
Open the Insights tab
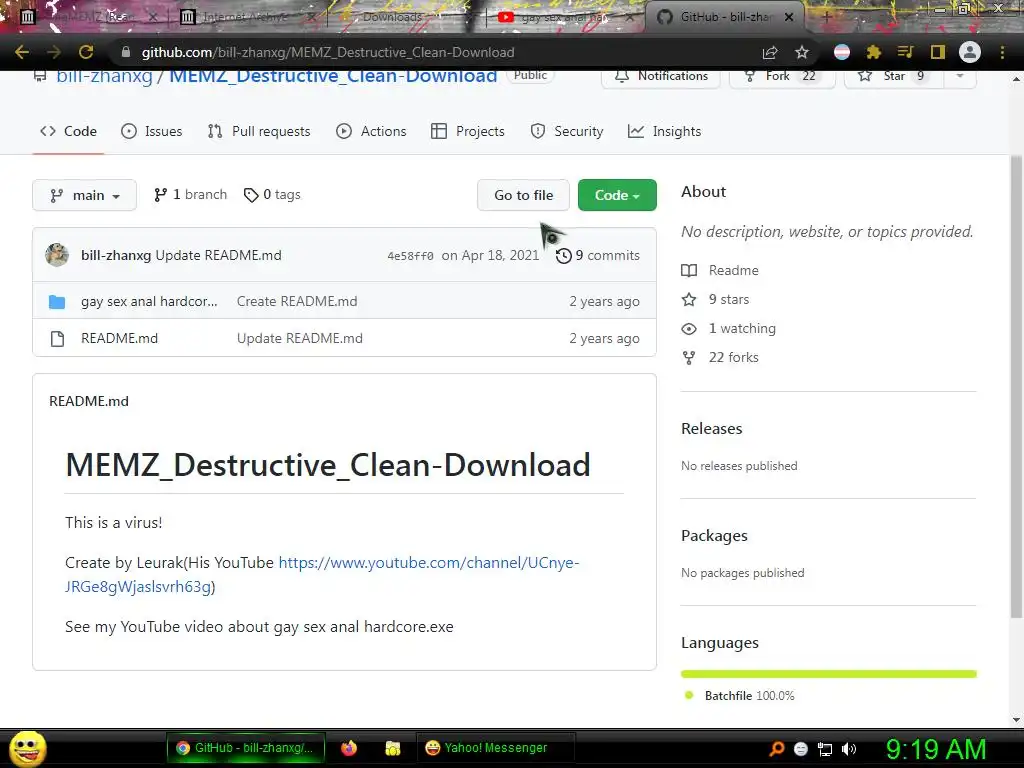(x=664, y=131)
